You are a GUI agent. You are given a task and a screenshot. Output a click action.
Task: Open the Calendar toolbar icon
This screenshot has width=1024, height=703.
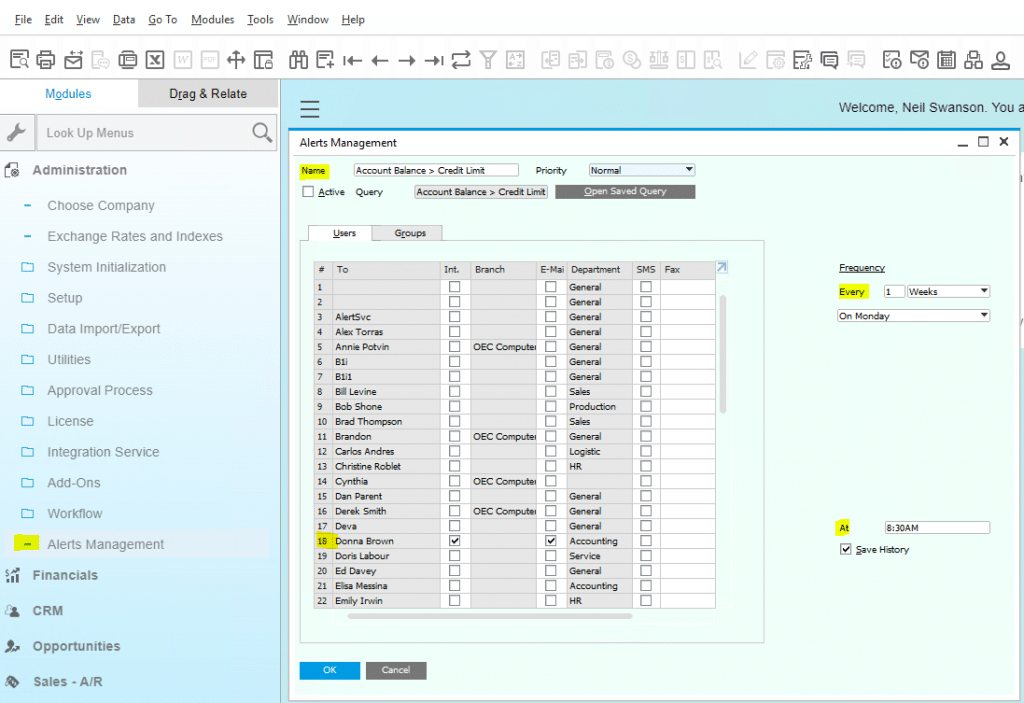tap(947, 60)
